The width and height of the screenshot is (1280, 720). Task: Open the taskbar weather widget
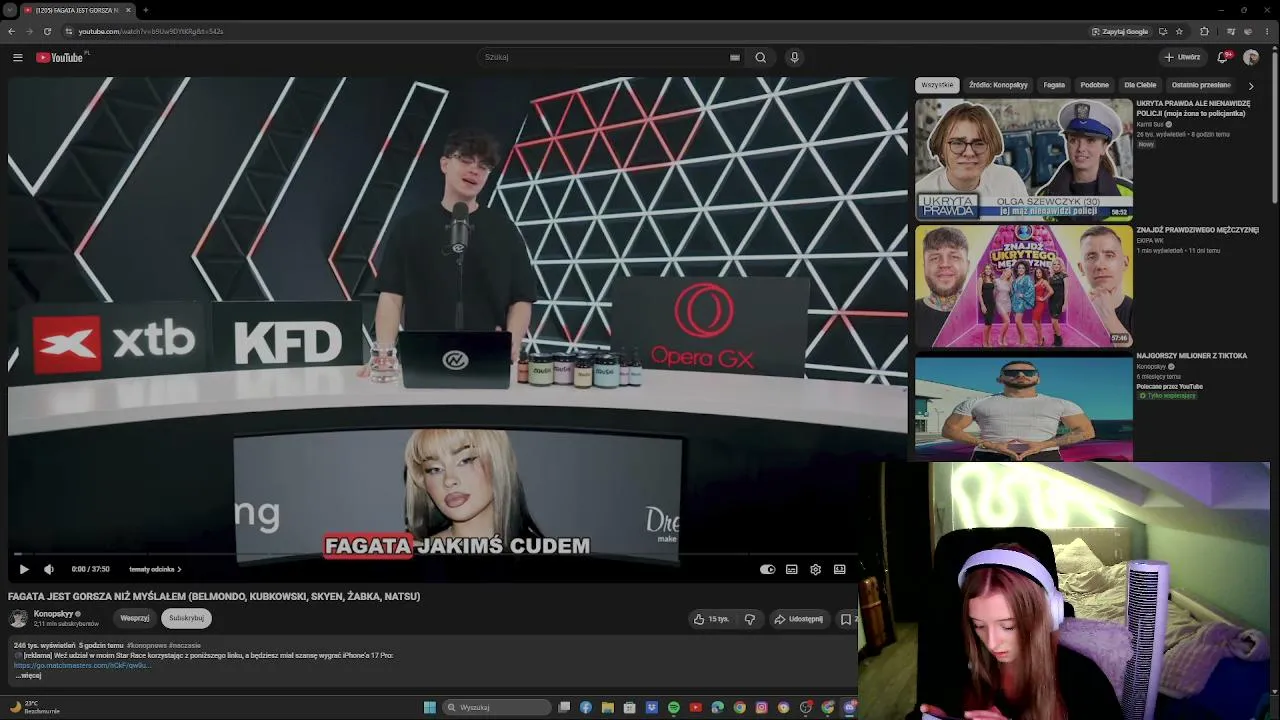click(35, 707)
